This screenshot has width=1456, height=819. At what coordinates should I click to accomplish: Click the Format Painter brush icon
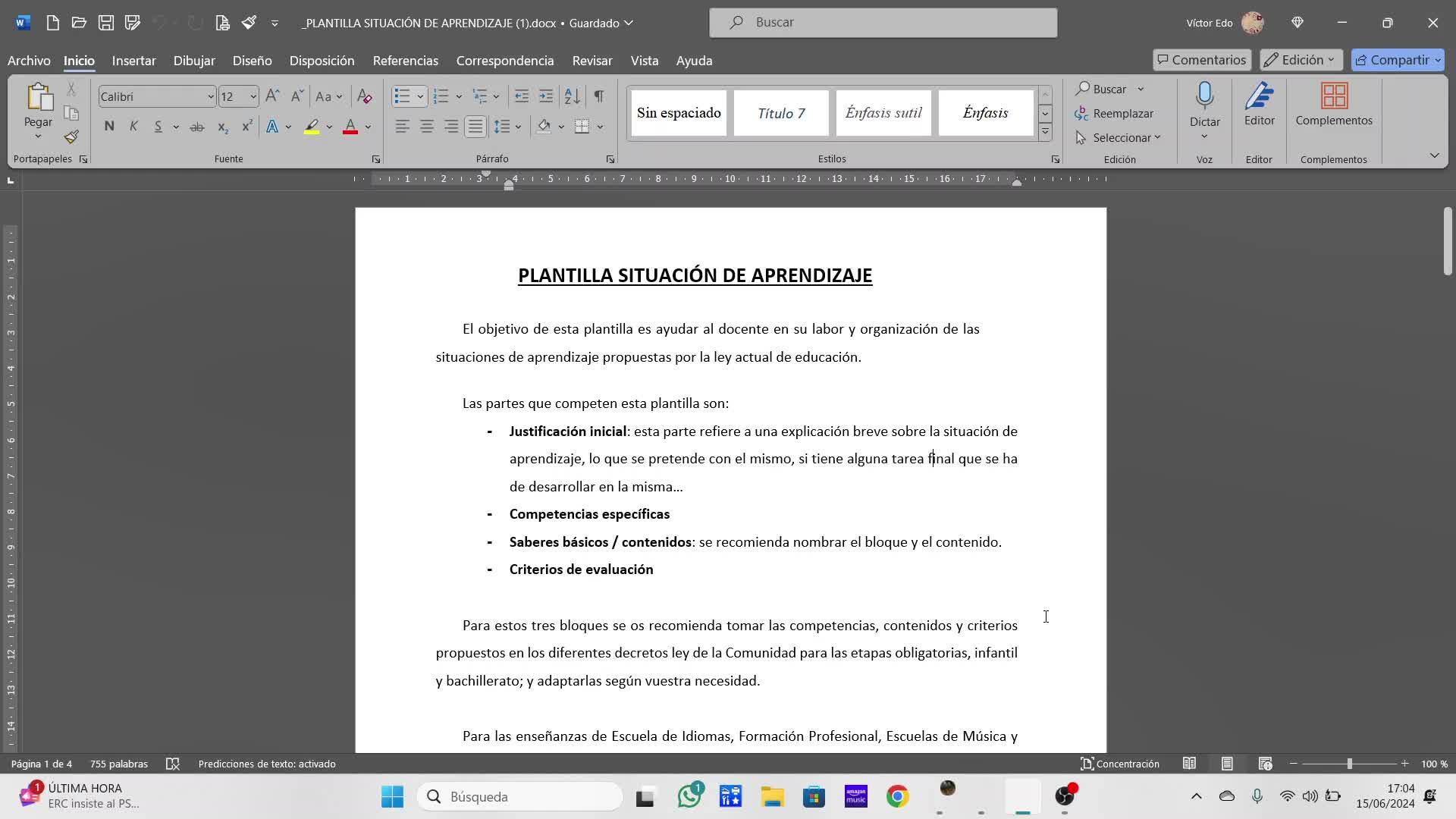[71, 137]
